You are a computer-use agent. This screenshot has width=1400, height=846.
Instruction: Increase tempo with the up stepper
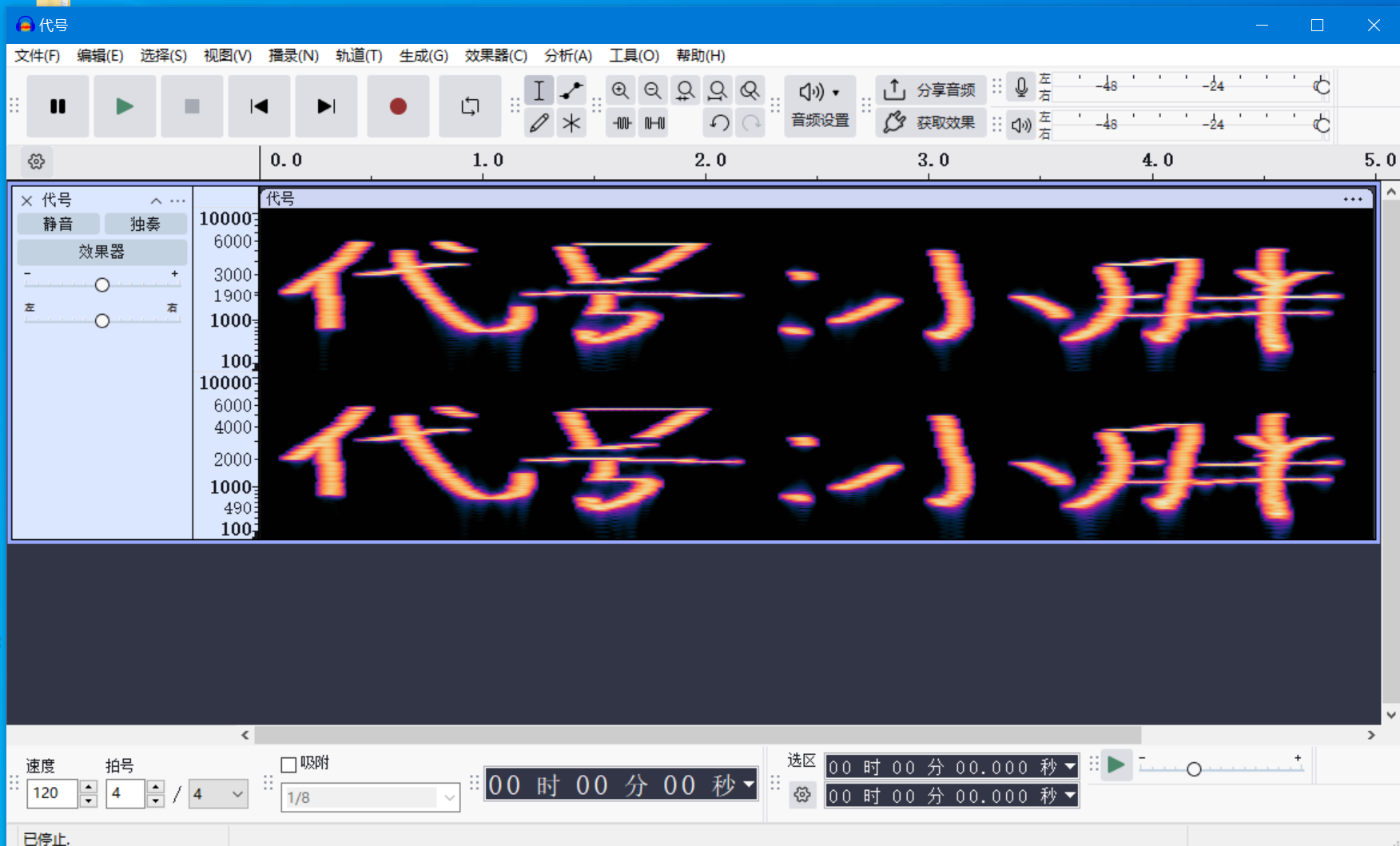(89, 787)
